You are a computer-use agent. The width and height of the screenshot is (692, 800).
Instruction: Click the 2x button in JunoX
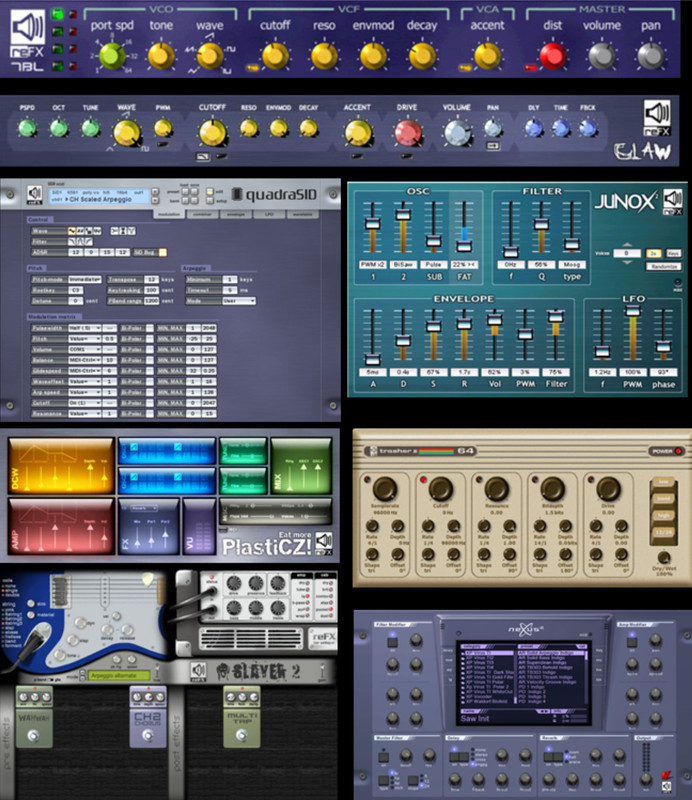pyautogui.click(x=653, y=253)
